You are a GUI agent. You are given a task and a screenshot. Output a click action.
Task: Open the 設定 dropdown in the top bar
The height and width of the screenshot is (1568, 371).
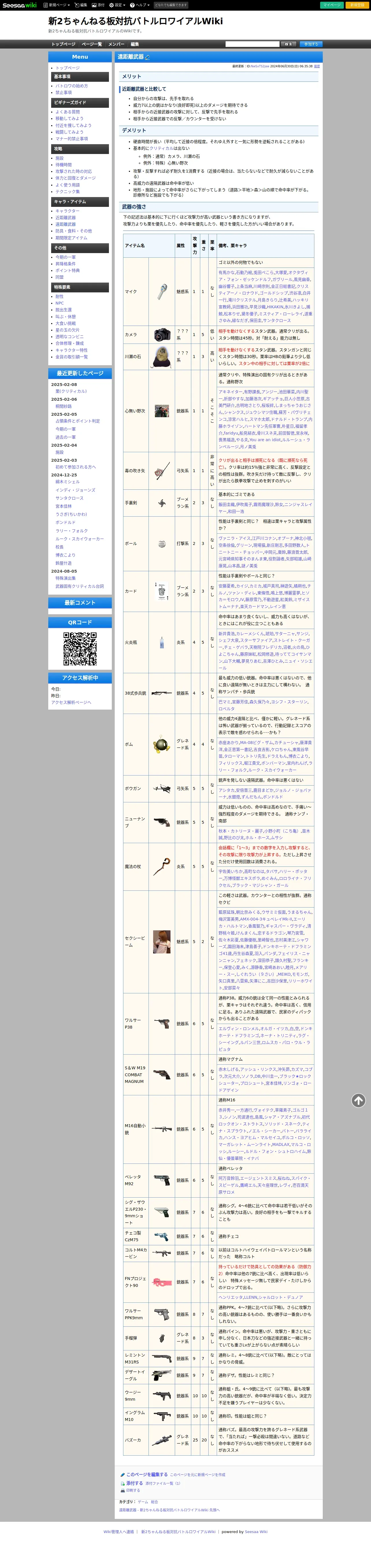click(x=117, y=5)
